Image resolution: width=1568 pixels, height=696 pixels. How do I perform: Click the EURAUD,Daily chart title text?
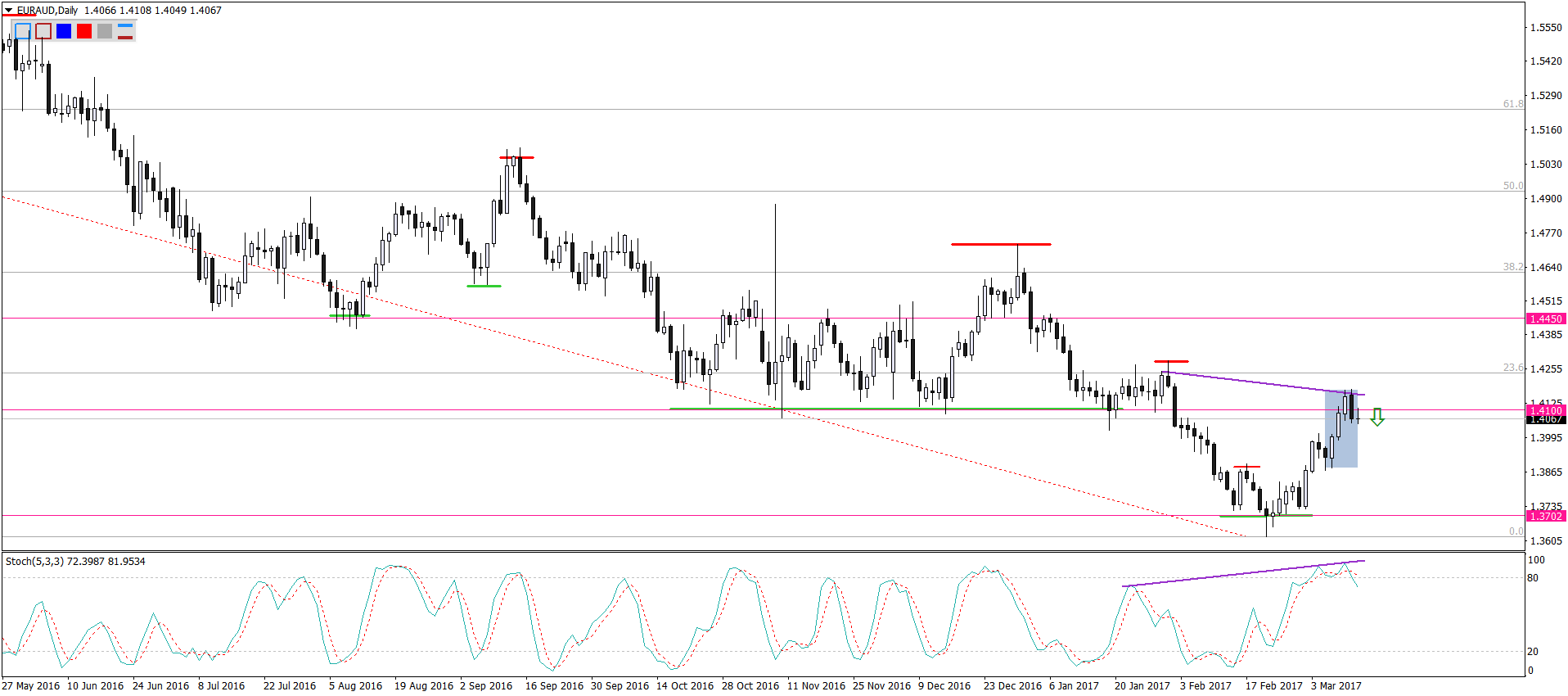point(47,11)
